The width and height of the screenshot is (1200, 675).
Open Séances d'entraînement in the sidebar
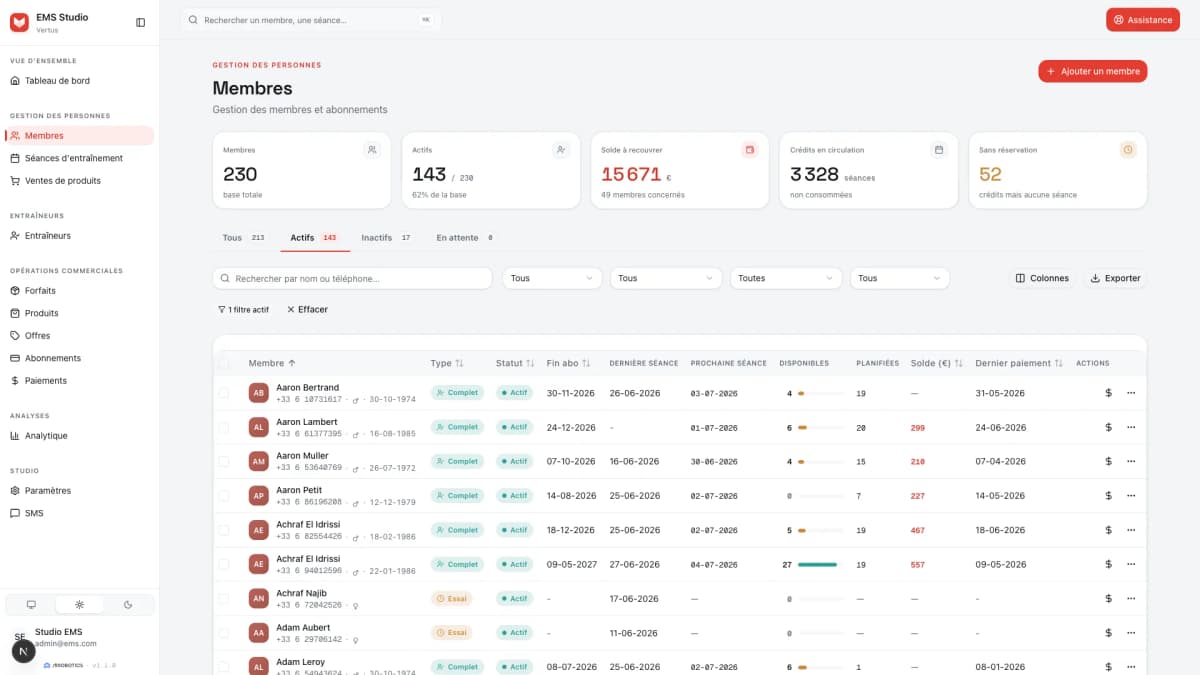pyautogui.click(x=80, y=158)
